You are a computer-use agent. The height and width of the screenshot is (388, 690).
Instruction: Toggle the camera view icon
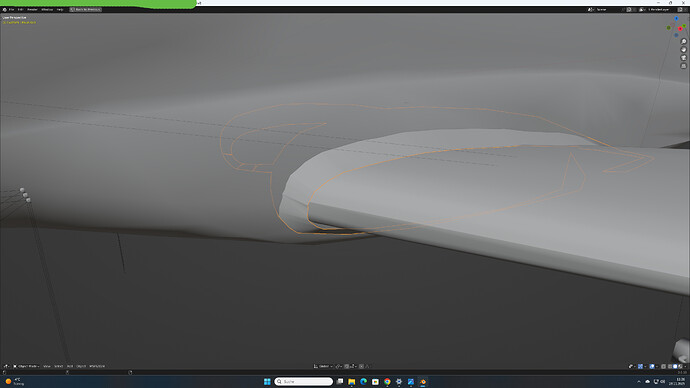click(683, 58)
